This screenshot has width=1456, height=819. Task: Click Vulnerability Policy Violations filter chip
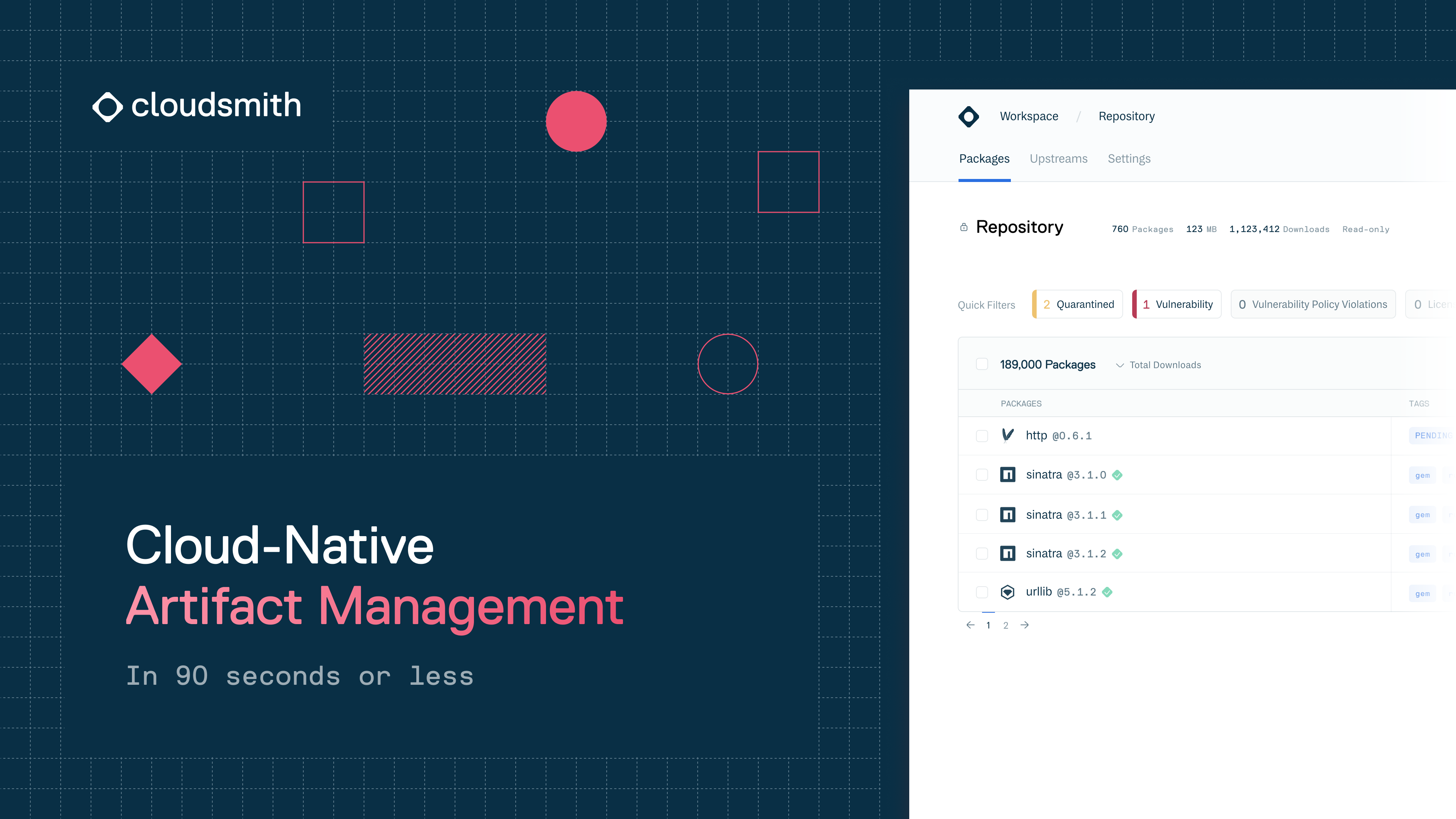click(1312, 304)
